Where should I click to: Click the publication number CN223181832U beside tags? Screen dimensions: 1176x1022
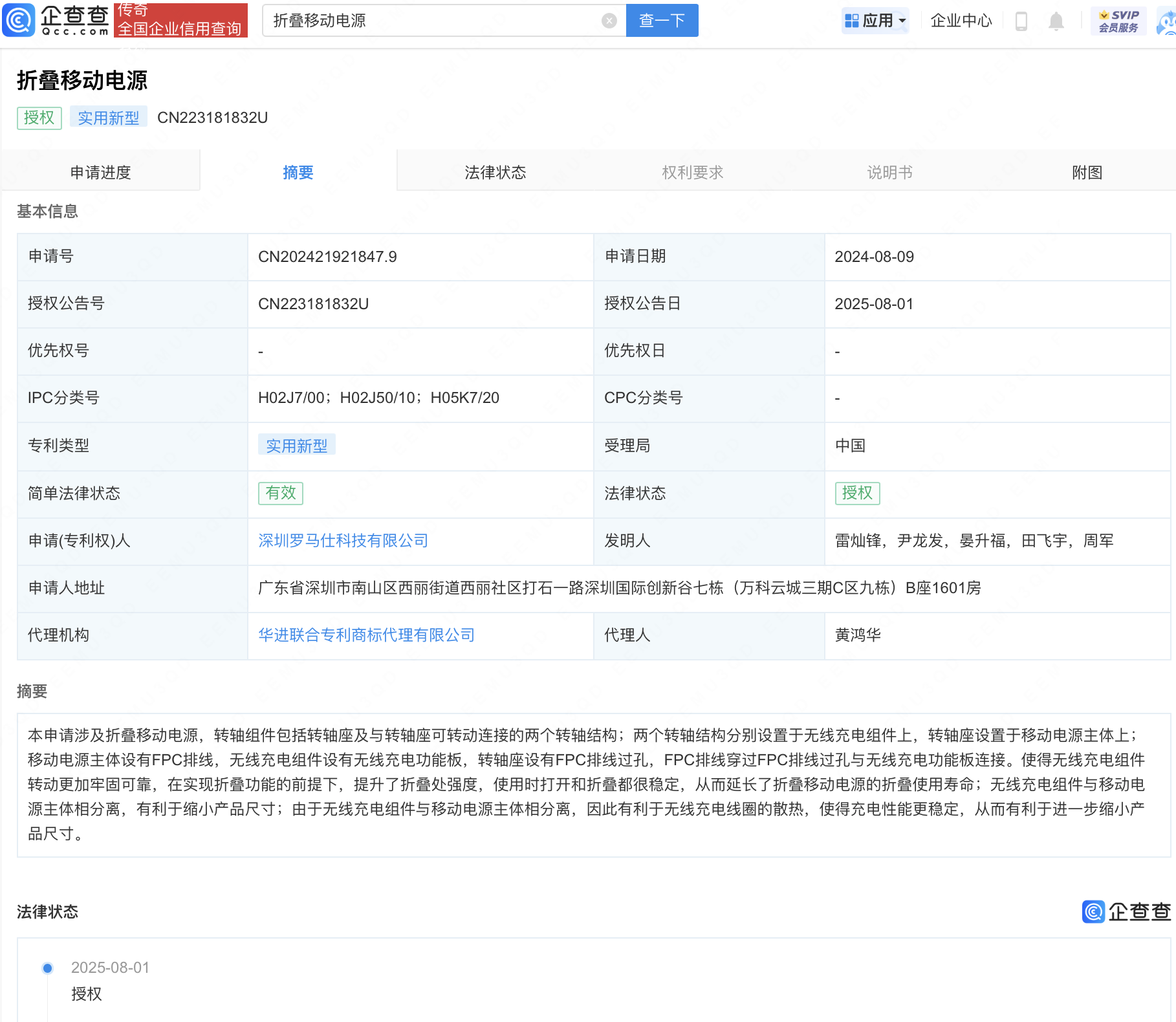[x=212, y=118]
